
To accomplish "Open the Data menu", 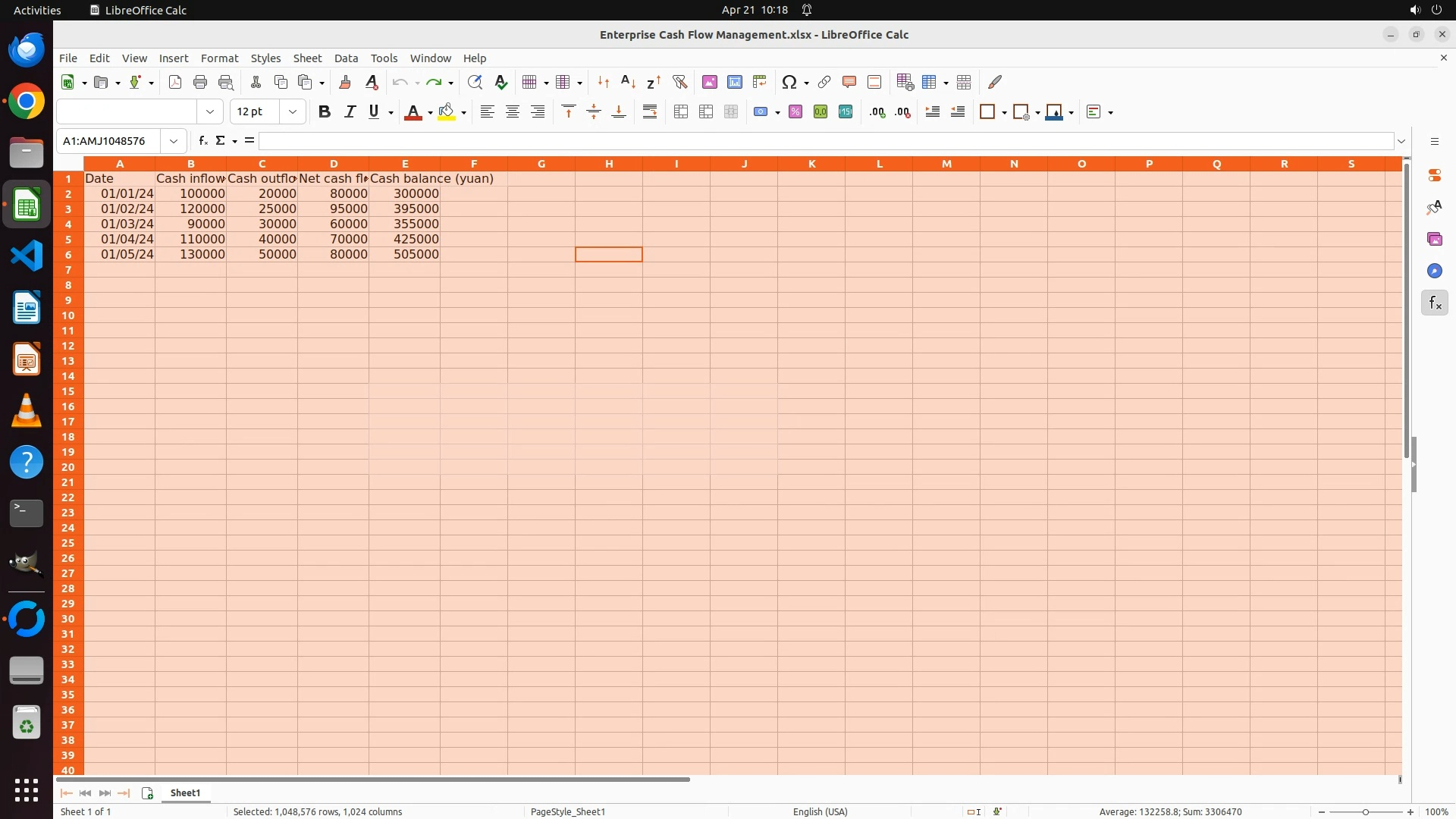I will [x=346, y=58].
